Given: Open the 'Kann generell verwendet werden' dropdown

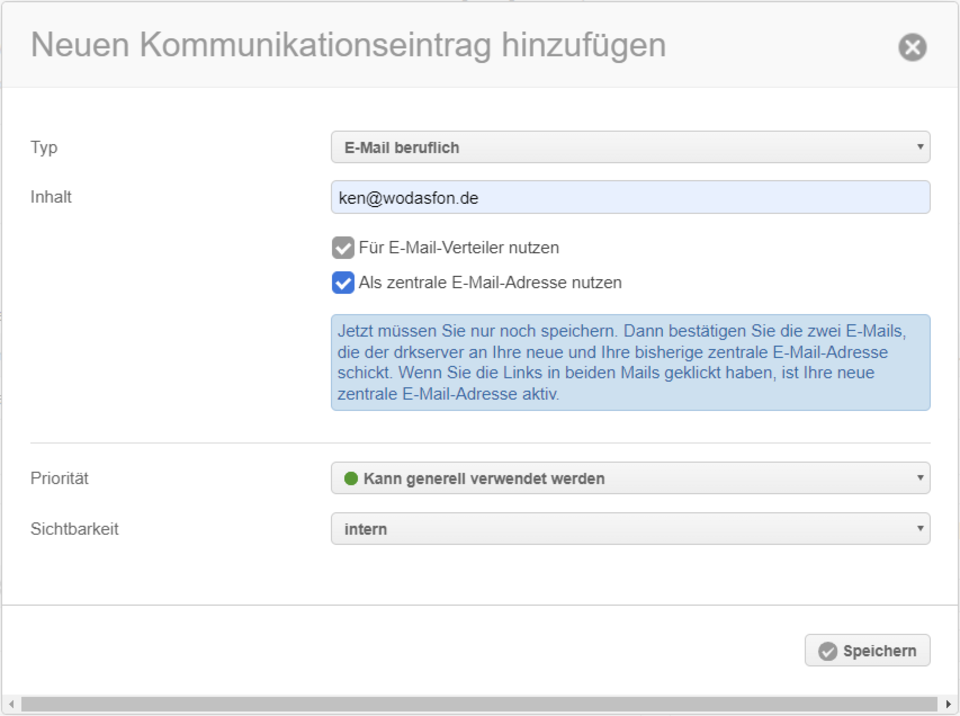Looking at the screenshot, I should pos(631,478).
